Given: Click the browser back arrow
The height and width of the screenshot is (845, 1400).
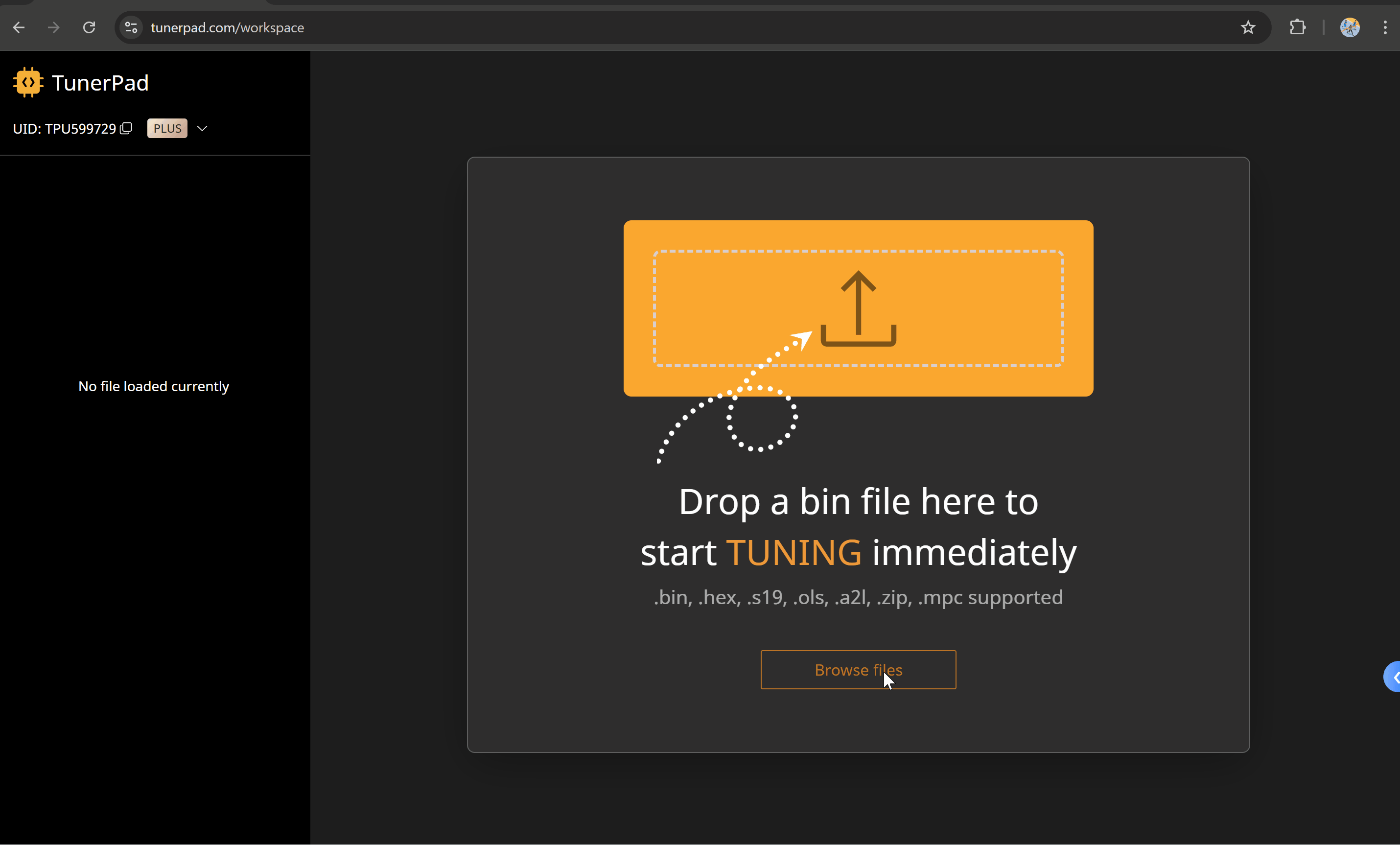Looking at the screenshot, I should point(19,27).
